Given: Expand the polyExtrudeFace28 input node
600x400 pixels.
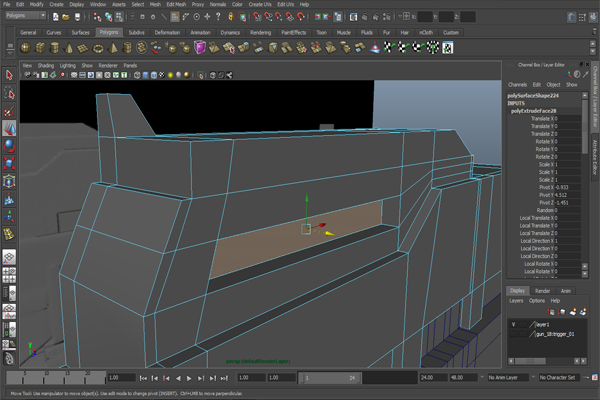Looking at the screenshot, I should [533, 111].
